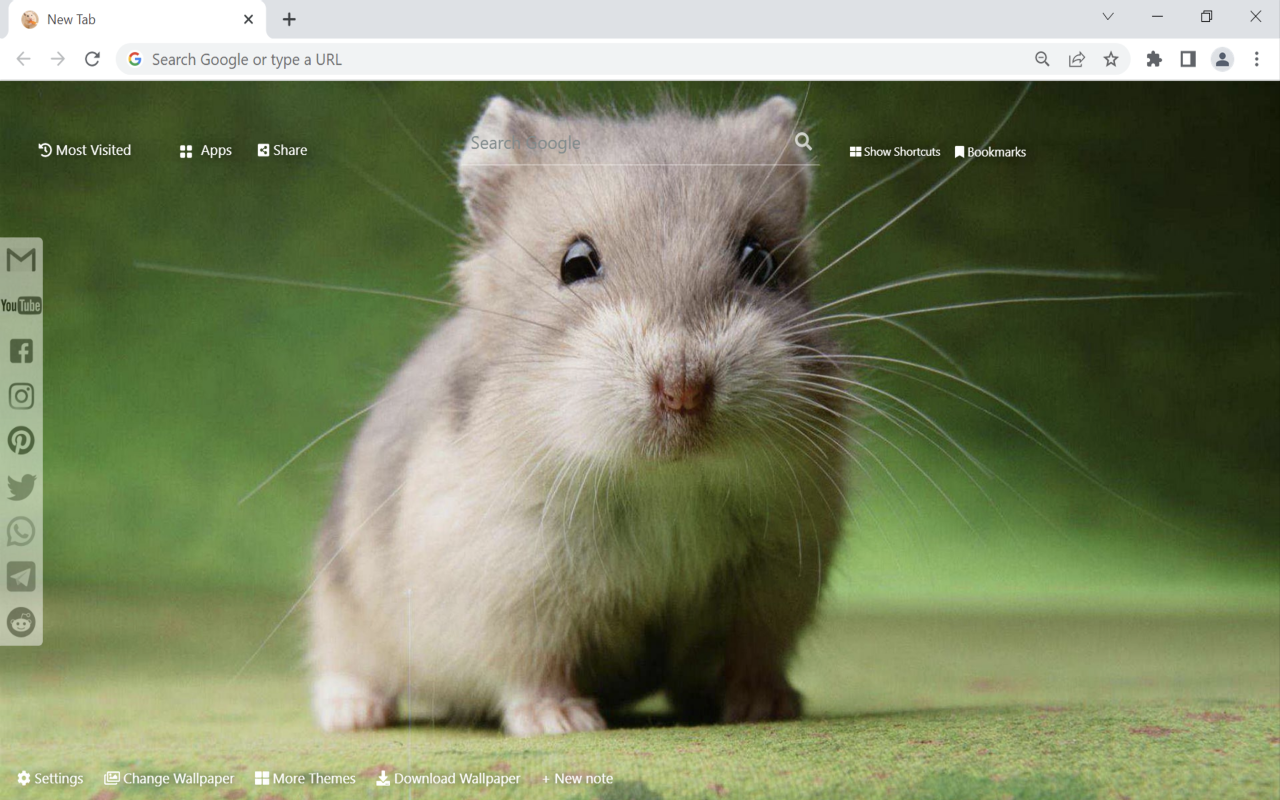Open the profile avatar menu

[1222, 60]
